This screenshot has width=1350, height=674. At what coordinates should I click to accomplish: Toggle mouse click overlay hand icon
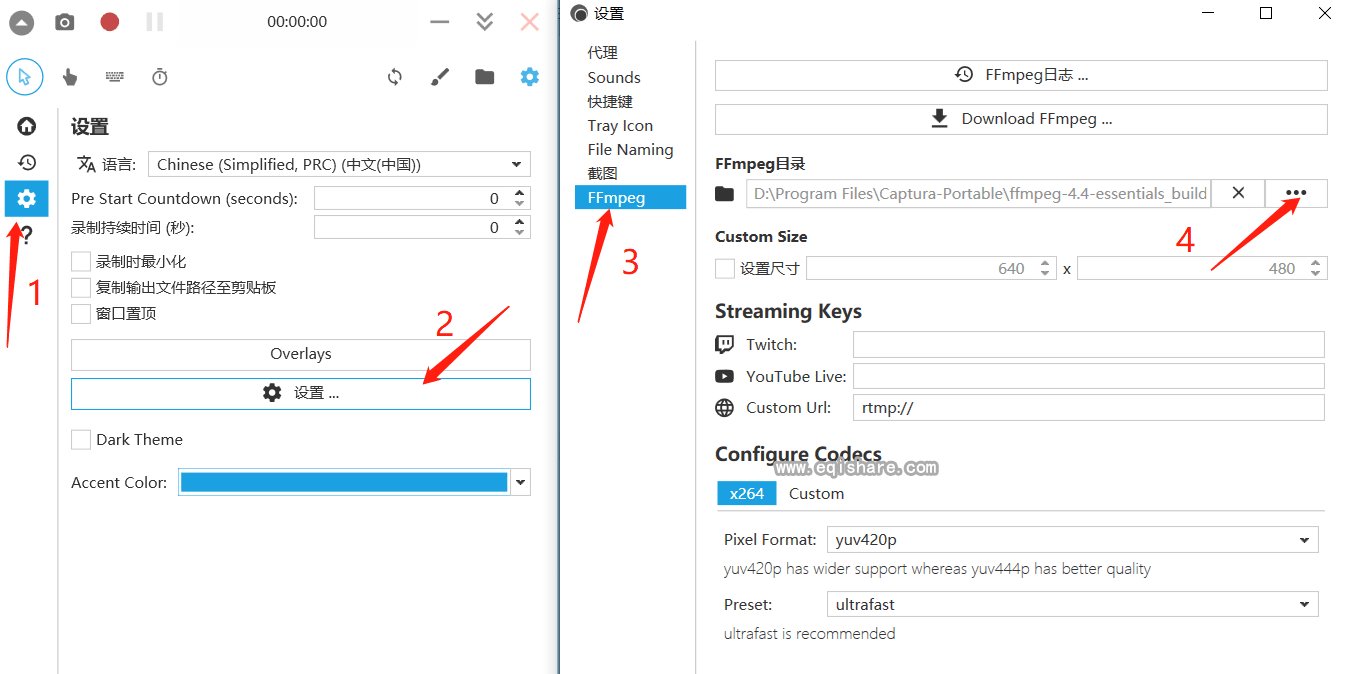pyautogui.click(x=70, y=77)
